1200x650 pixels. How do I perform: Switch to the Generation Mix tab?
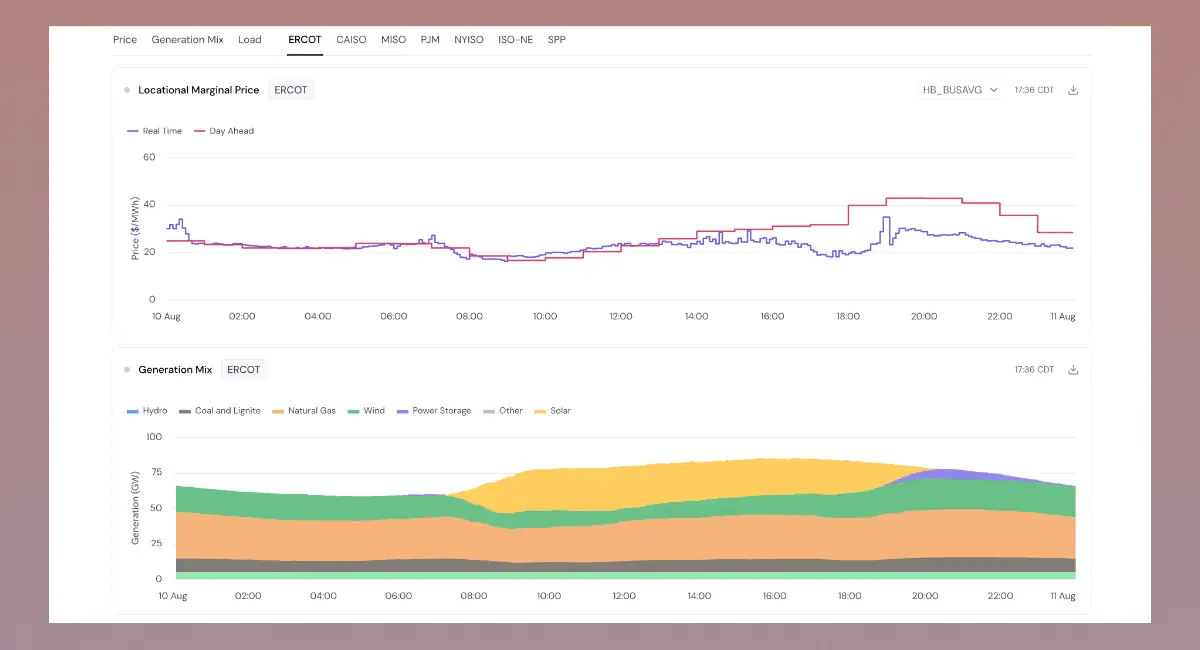[x=187, y=40]
